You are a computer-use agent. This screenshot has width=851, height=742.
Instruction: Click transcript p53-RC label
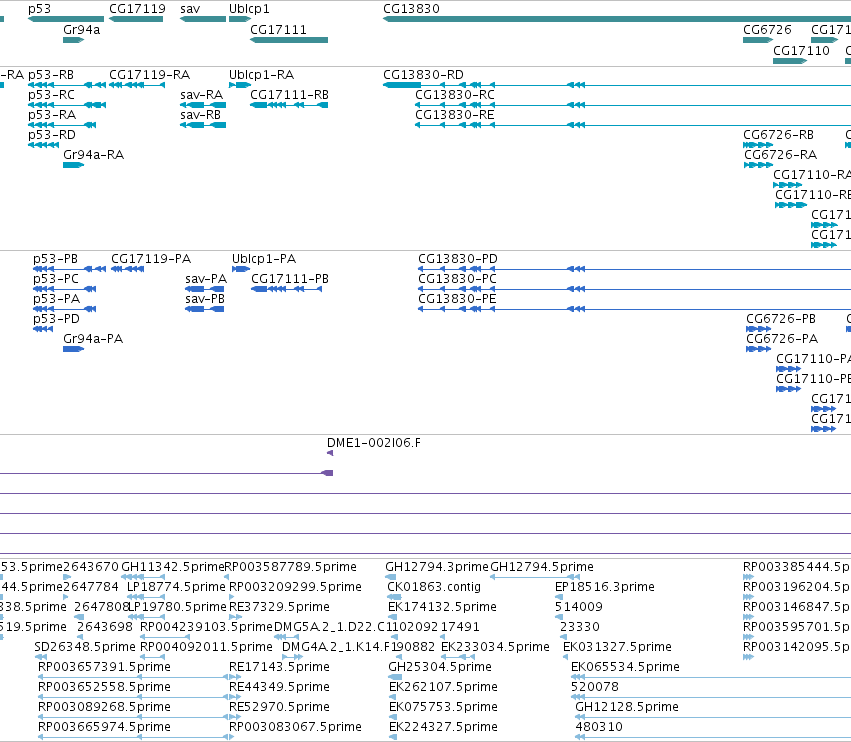coord(51,94)
